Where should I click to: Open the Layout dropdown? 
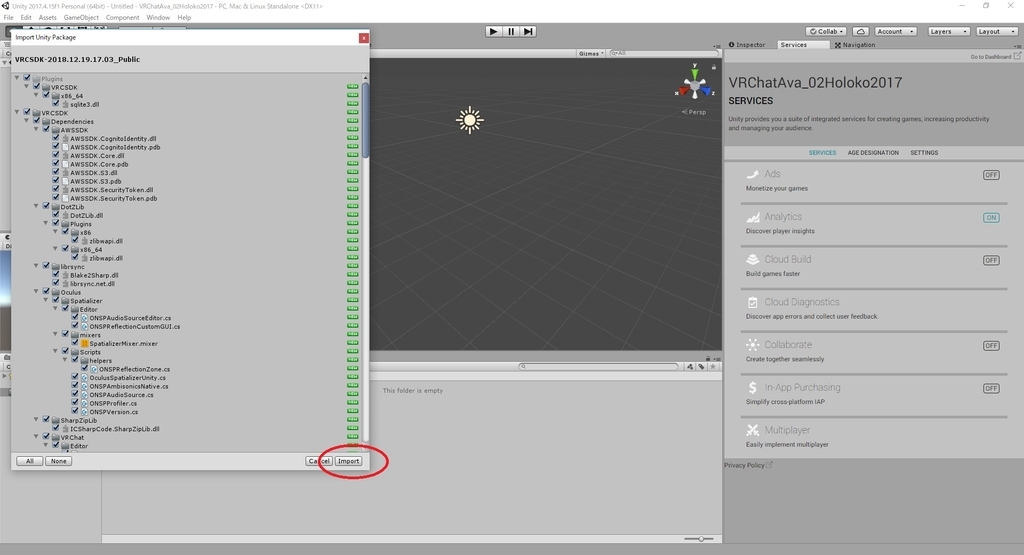click(996, 31)
